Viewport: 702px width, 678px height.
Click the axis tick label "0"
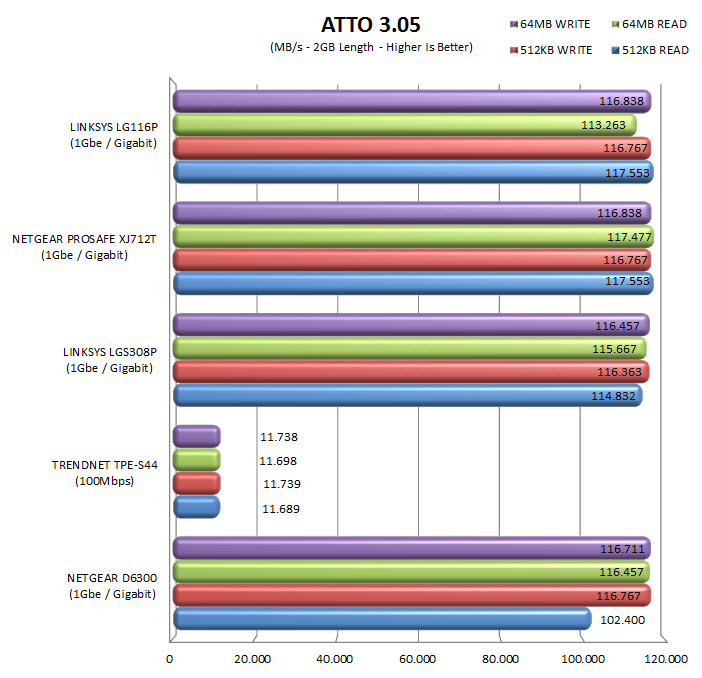click(169, 659)
